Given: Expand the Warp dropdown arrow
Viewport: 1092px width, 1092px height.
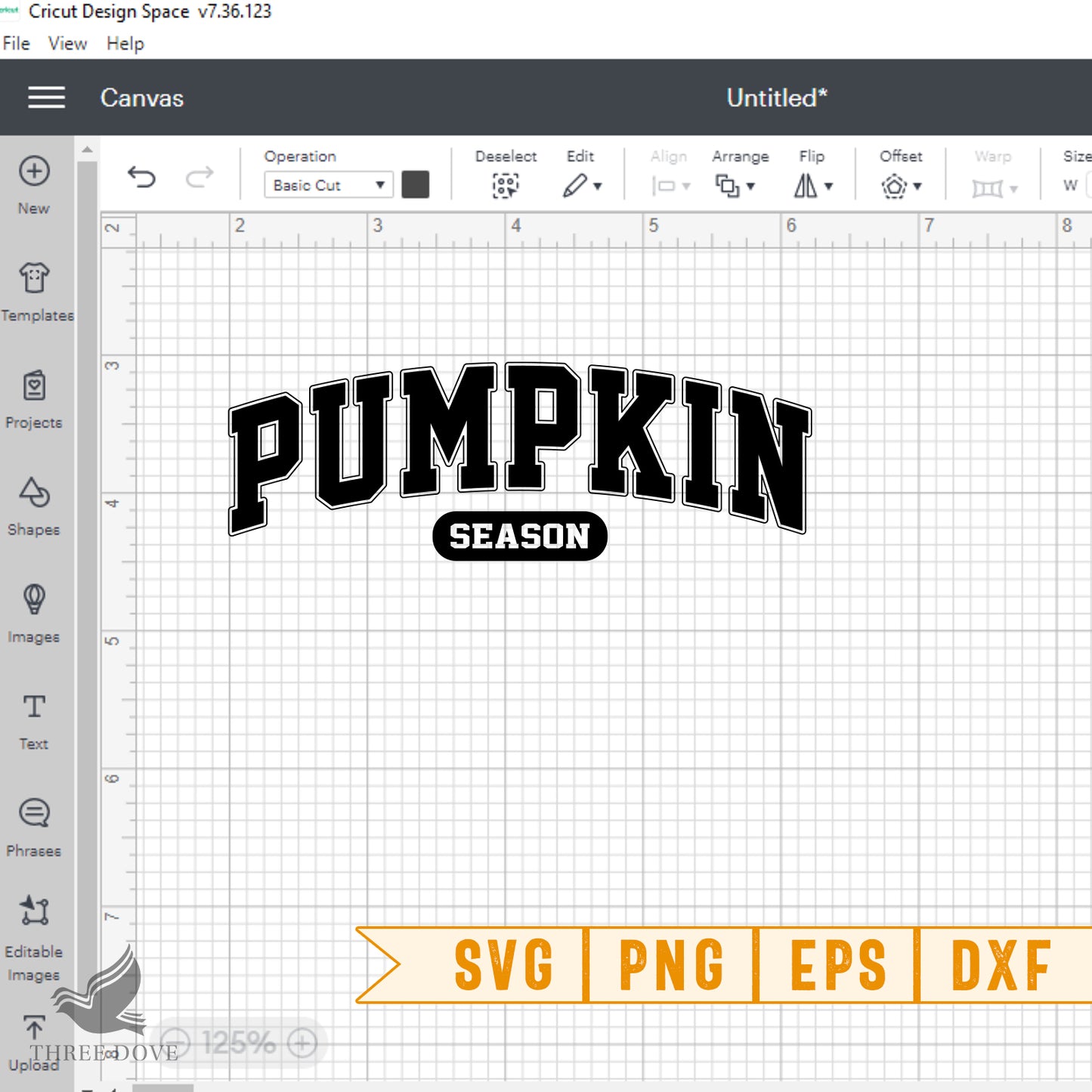Looking at the screenshot, I should coord(1013,188).
